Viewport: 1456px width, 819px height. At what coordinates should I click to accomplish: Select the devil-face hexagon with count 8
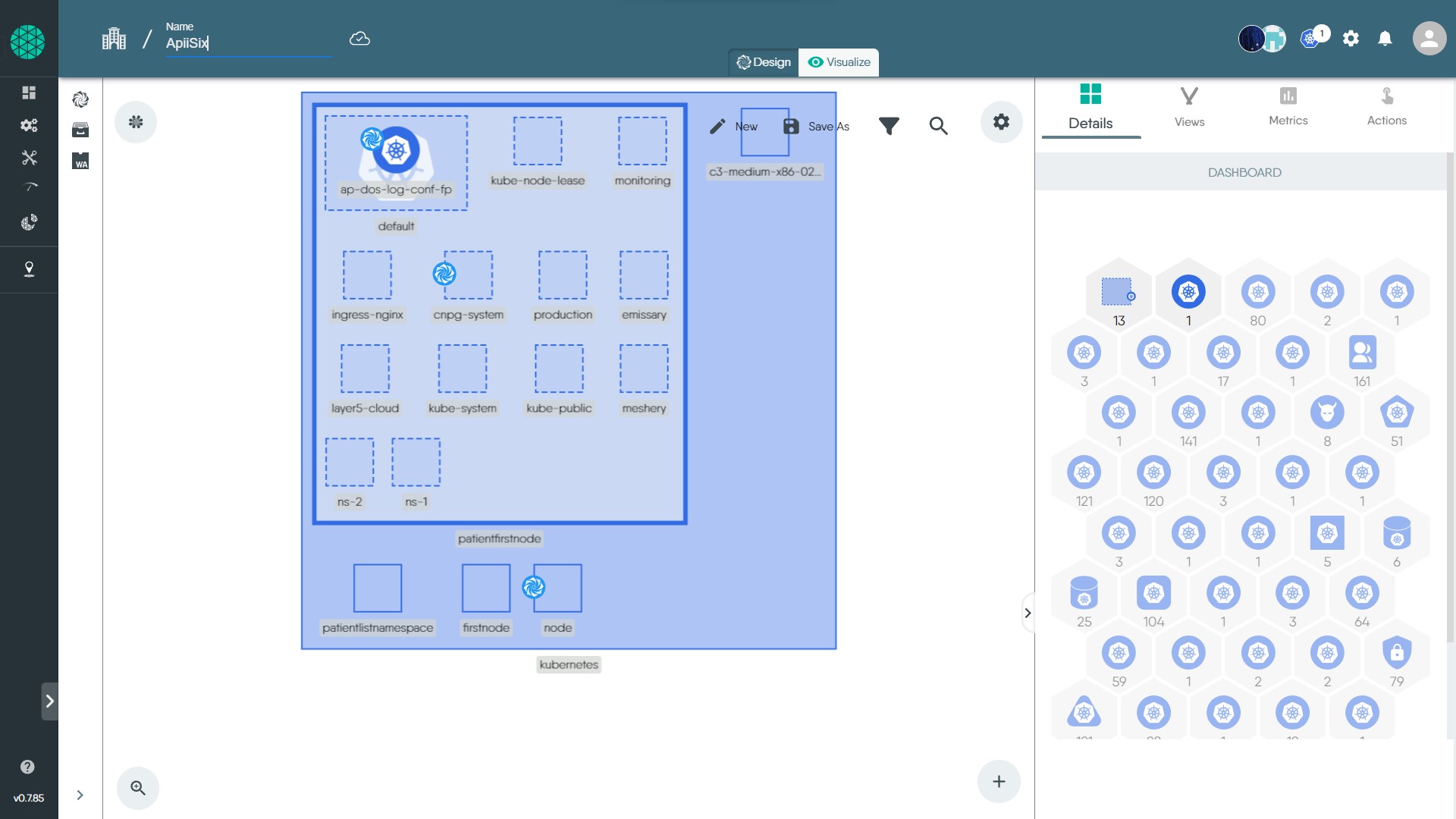tap(1327, 416)
